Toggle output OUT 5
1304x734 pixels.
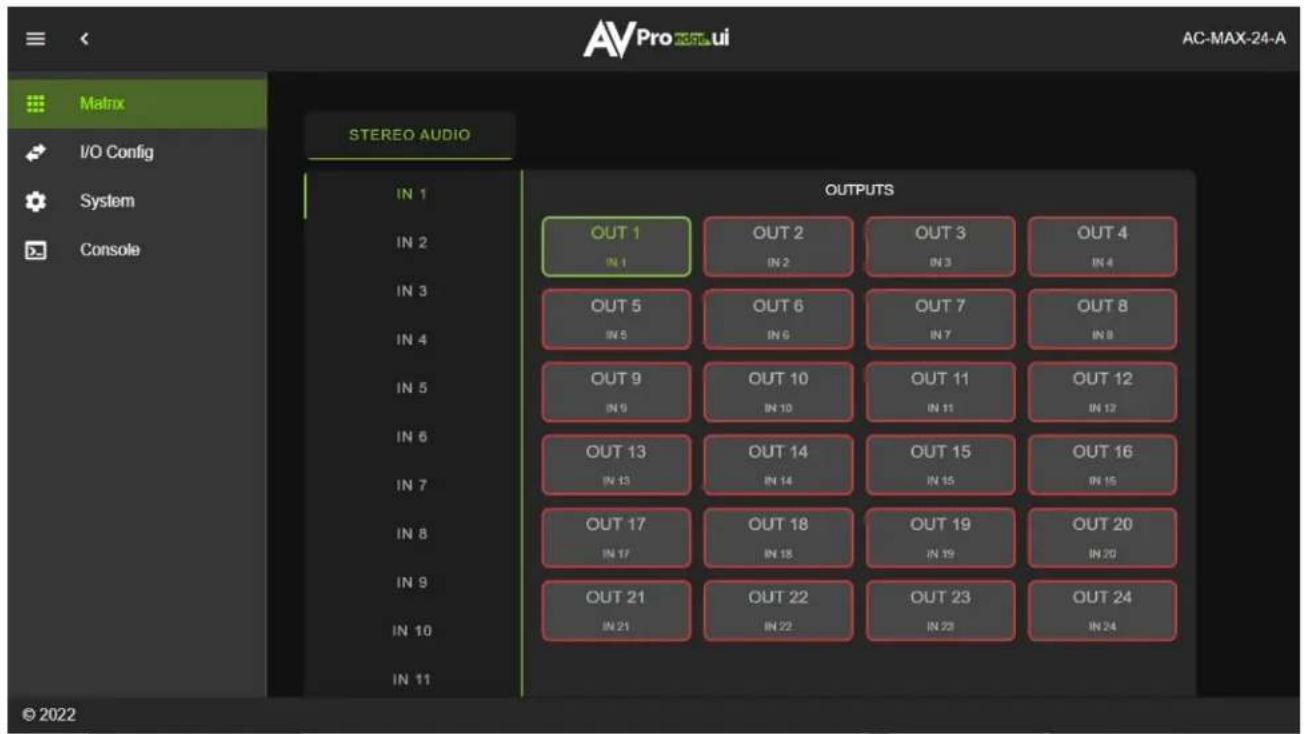point(616,319)
